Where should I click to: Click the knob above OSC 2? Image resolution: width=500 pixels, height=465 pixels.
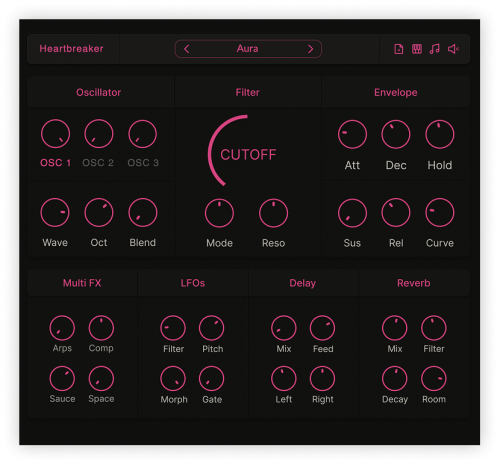[99, 134]
